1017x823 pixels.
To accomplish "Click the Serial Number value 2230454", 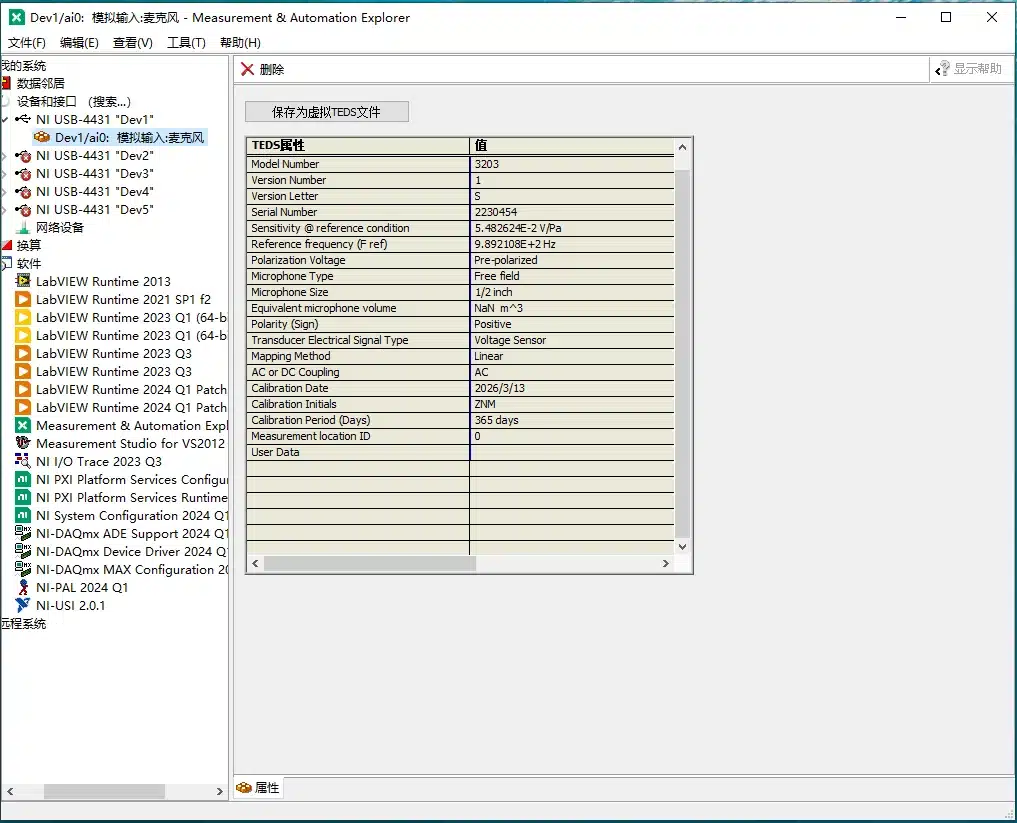I will coord(496,212).
